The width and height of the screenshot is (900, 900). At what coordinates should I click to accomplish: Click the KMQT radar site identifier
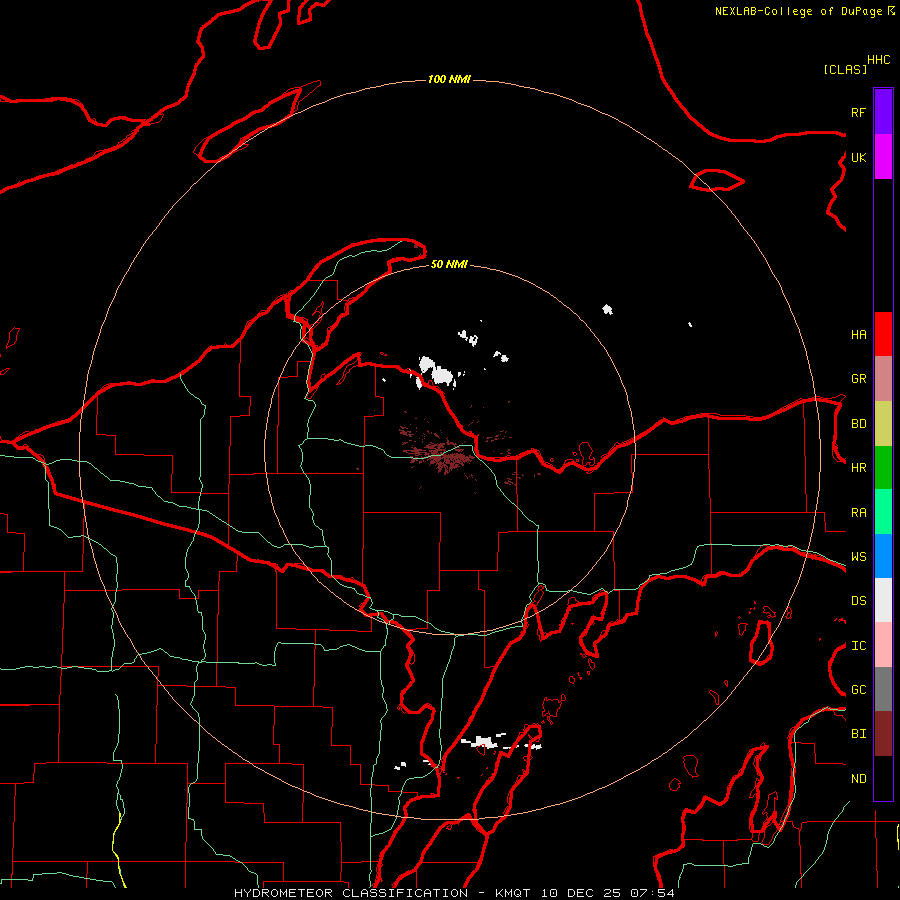(x=513, y=893)
